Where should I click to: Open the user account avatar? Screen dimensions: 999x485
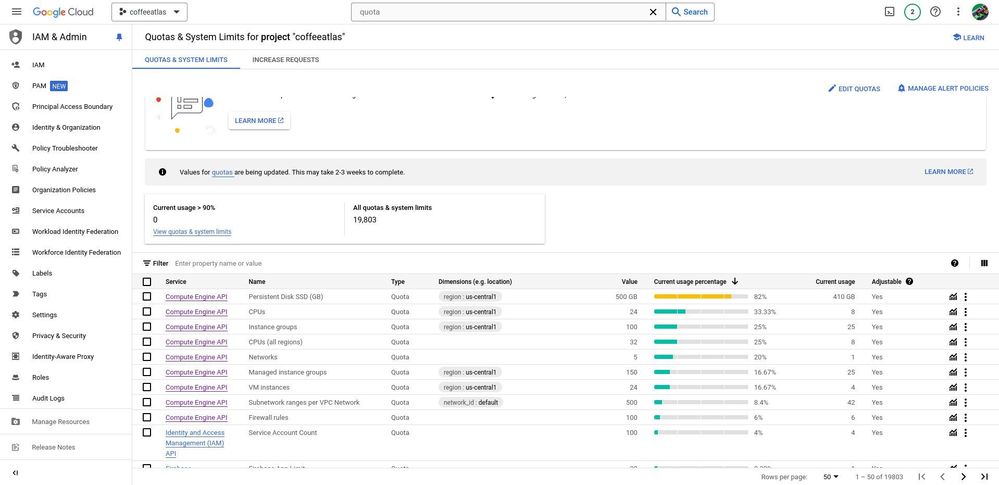979,11
